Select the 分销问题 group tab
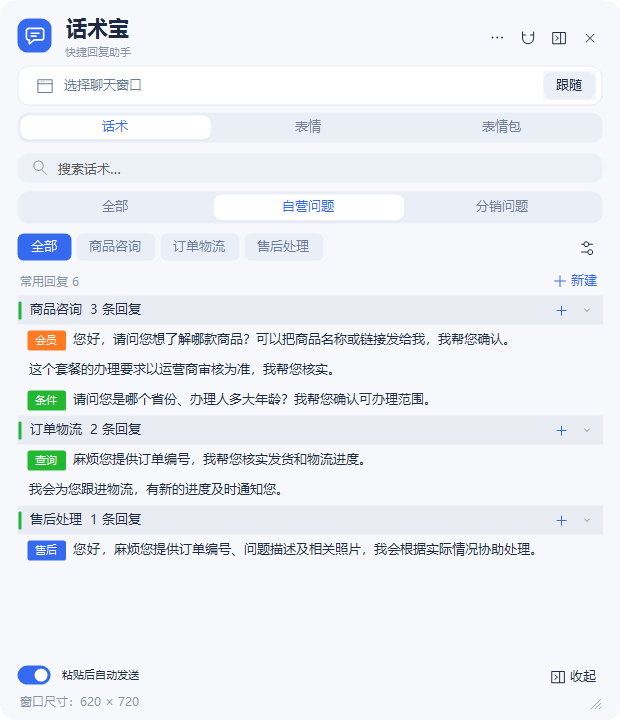This screenshot has height=720, width=620. [x=502, y=207]
